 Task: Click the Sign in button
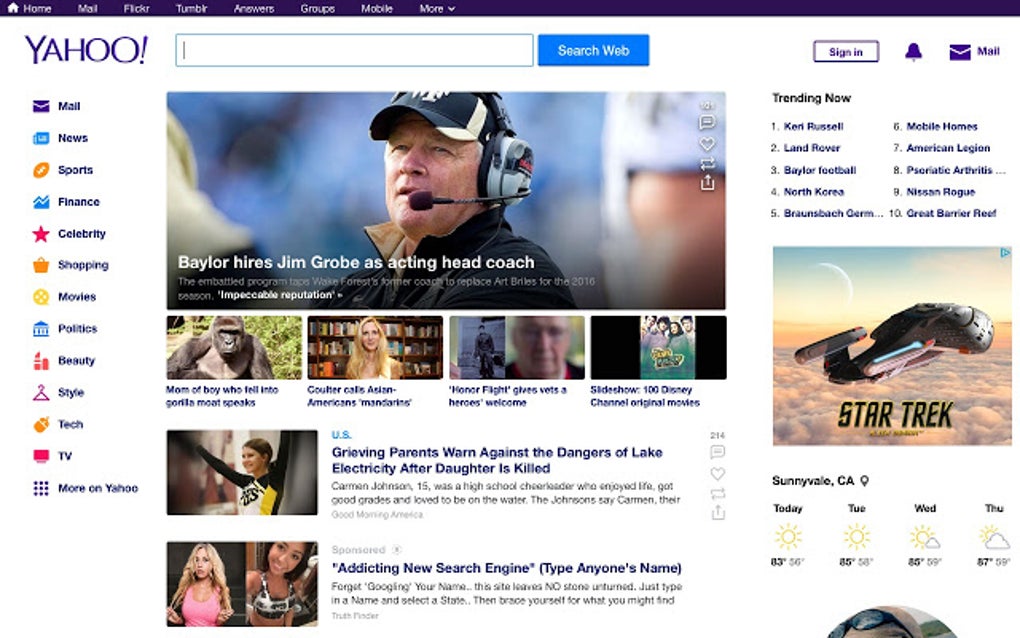pos(845,51)
